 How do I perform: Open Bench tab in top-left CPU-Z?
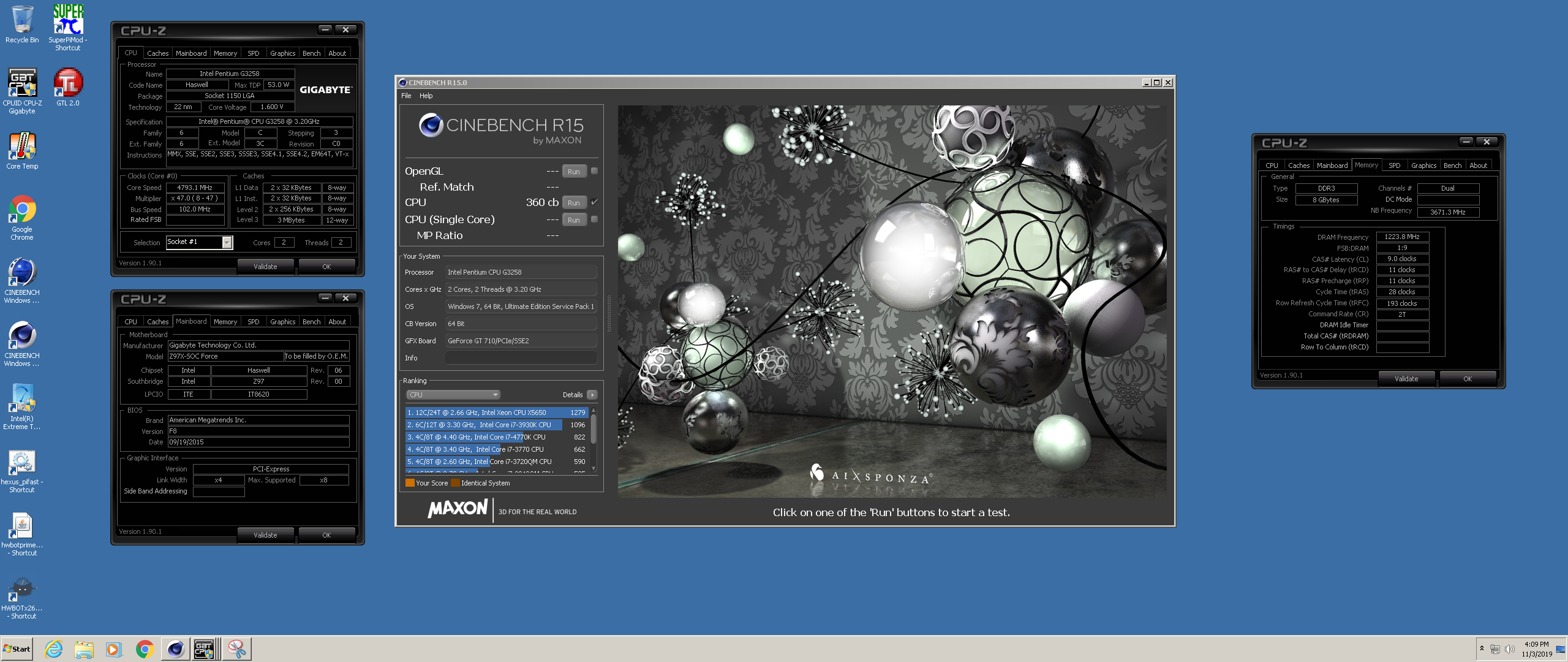pyautogui.click(x=311, y=53)
